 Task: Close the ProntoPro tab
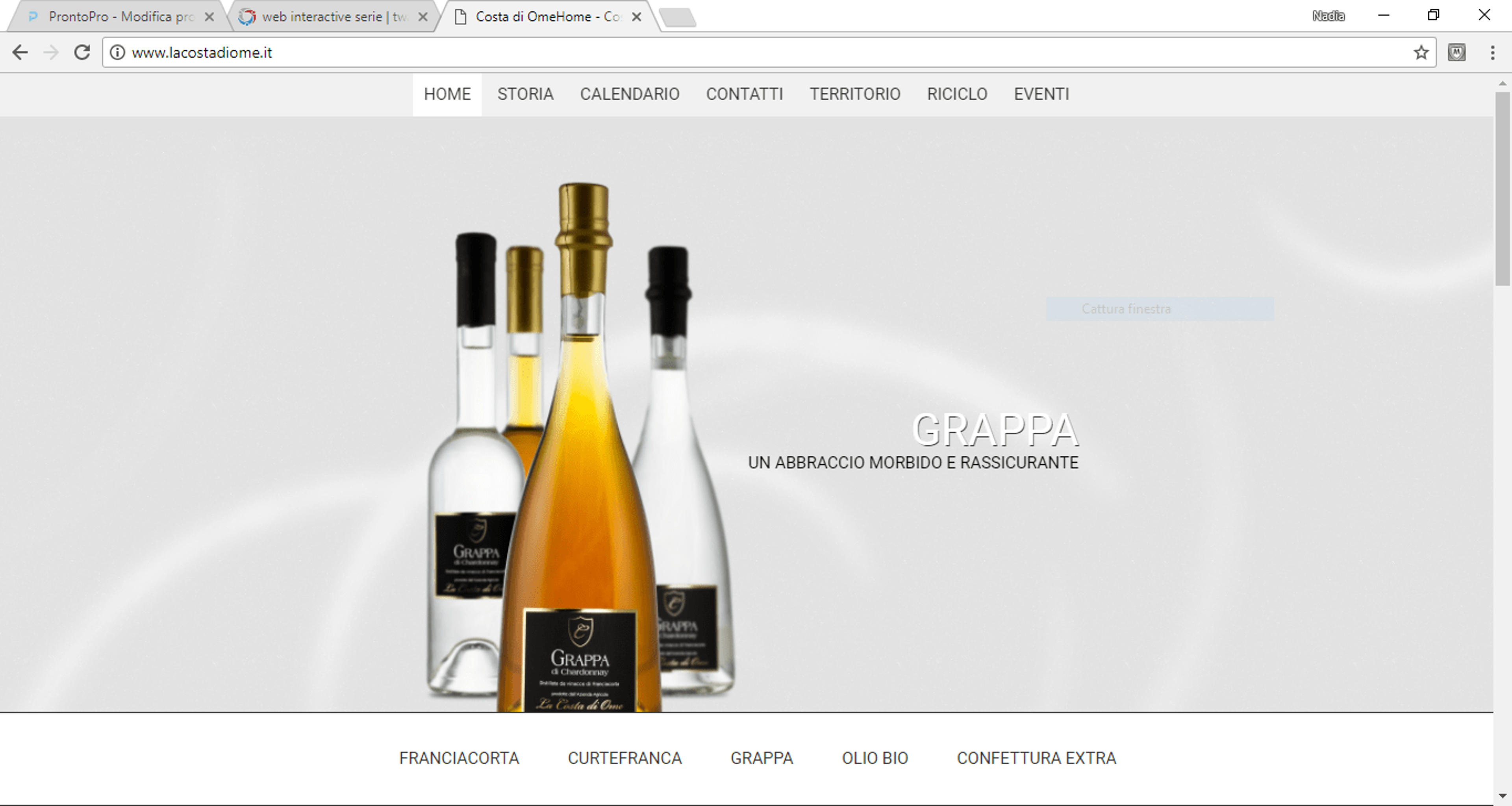(209, 17)
